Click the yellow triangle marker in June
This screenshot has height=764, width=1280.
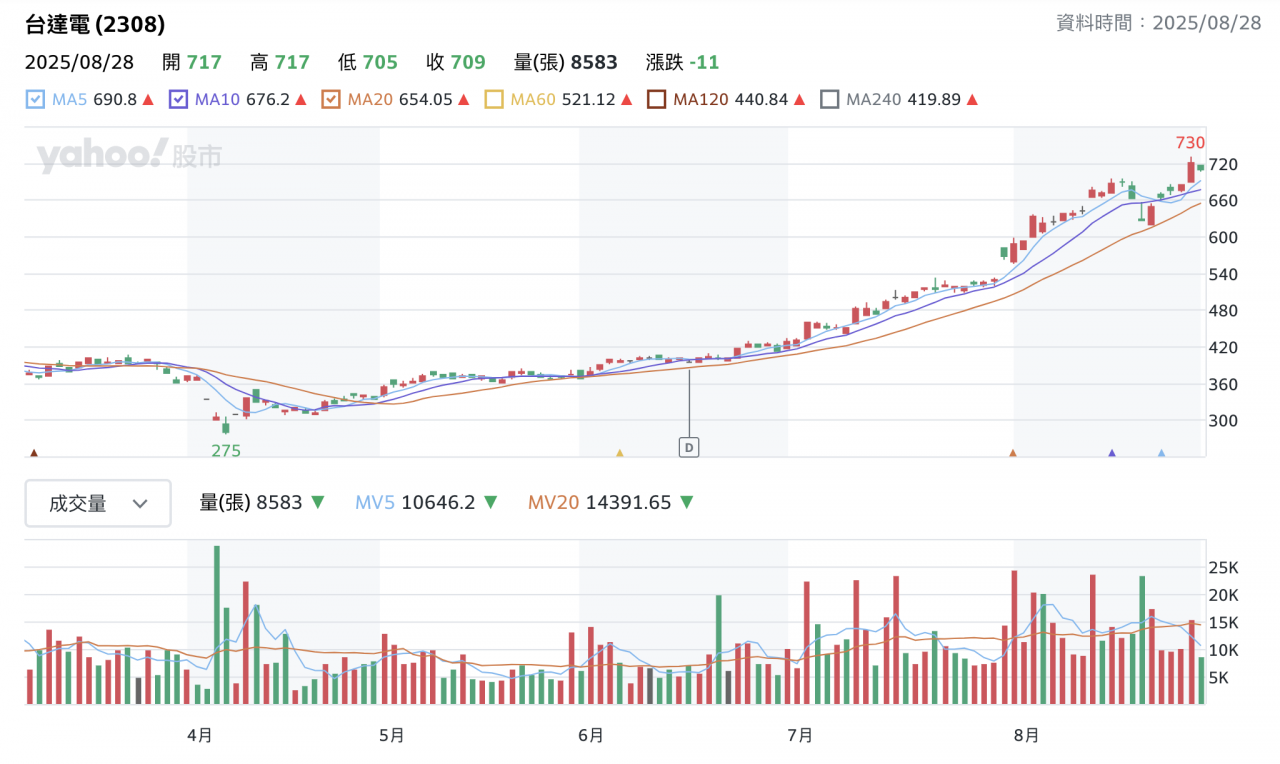click(x=619, y=453)
